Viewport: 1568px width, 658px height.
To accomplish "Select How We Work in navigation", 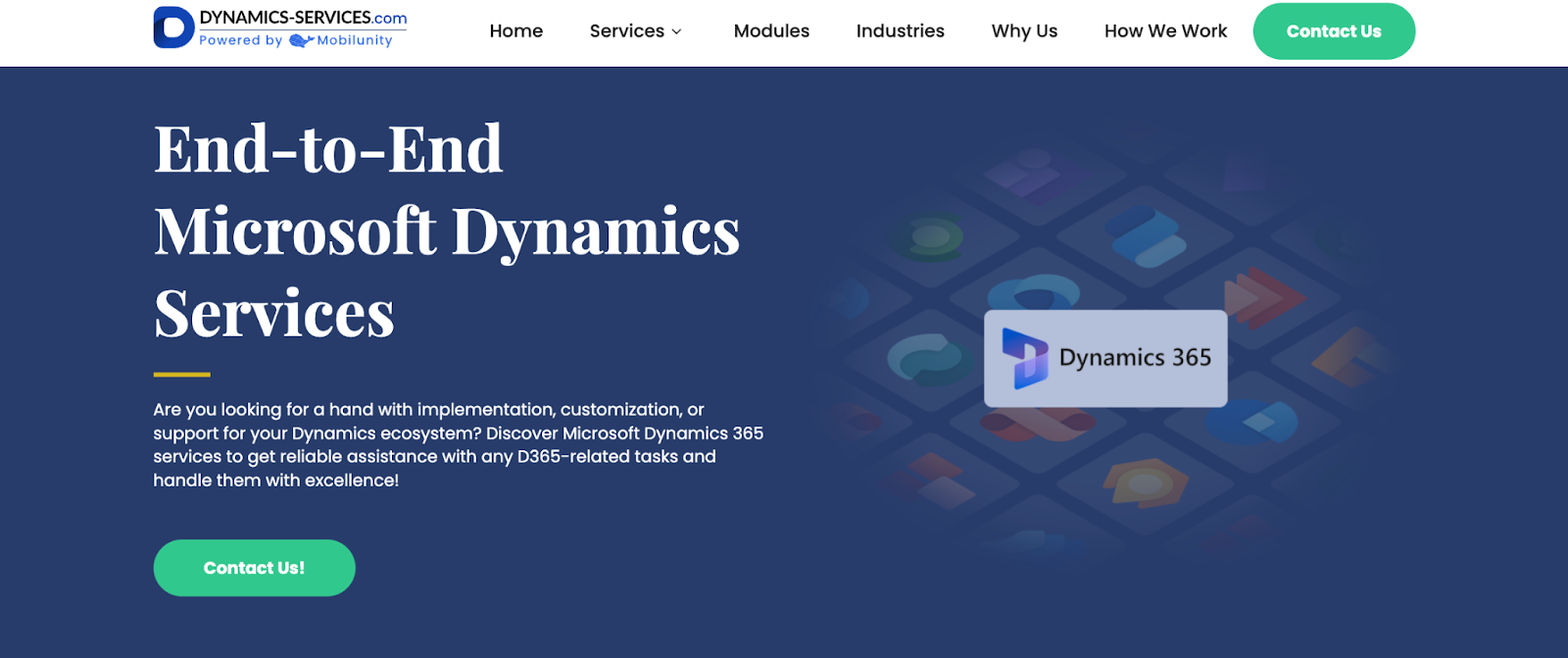I will [x=1165, y=31].
